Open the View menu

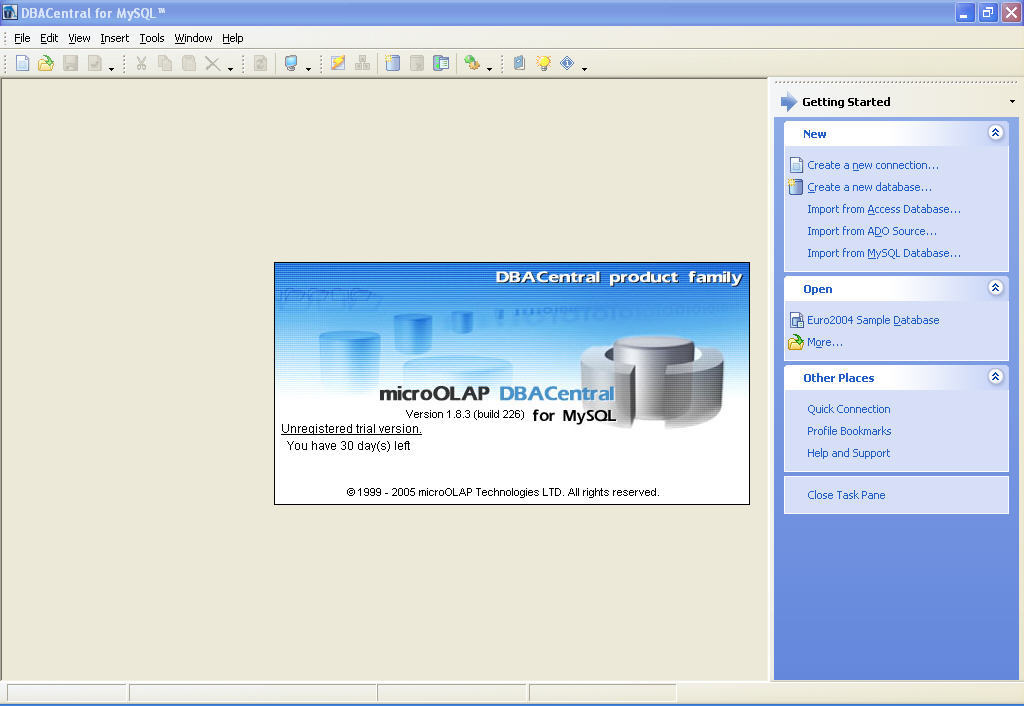pyautogui.click(x=79, y=38)
